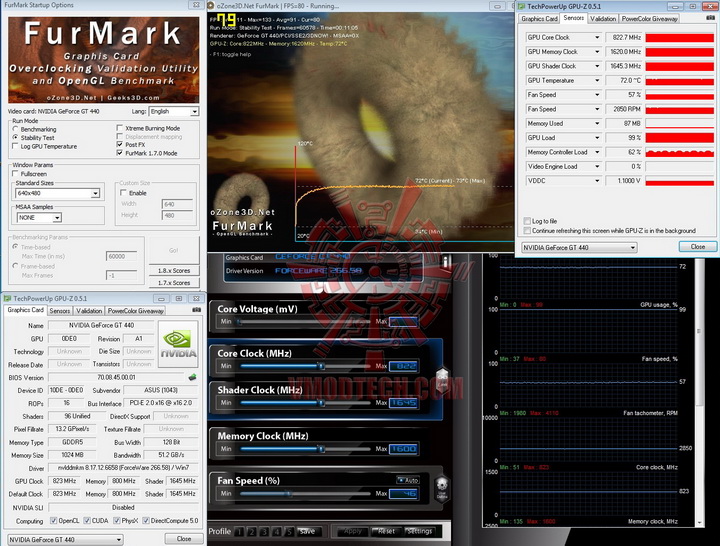Enable Log GPU Temperature

pyautogui.click(x=16, y=146)
